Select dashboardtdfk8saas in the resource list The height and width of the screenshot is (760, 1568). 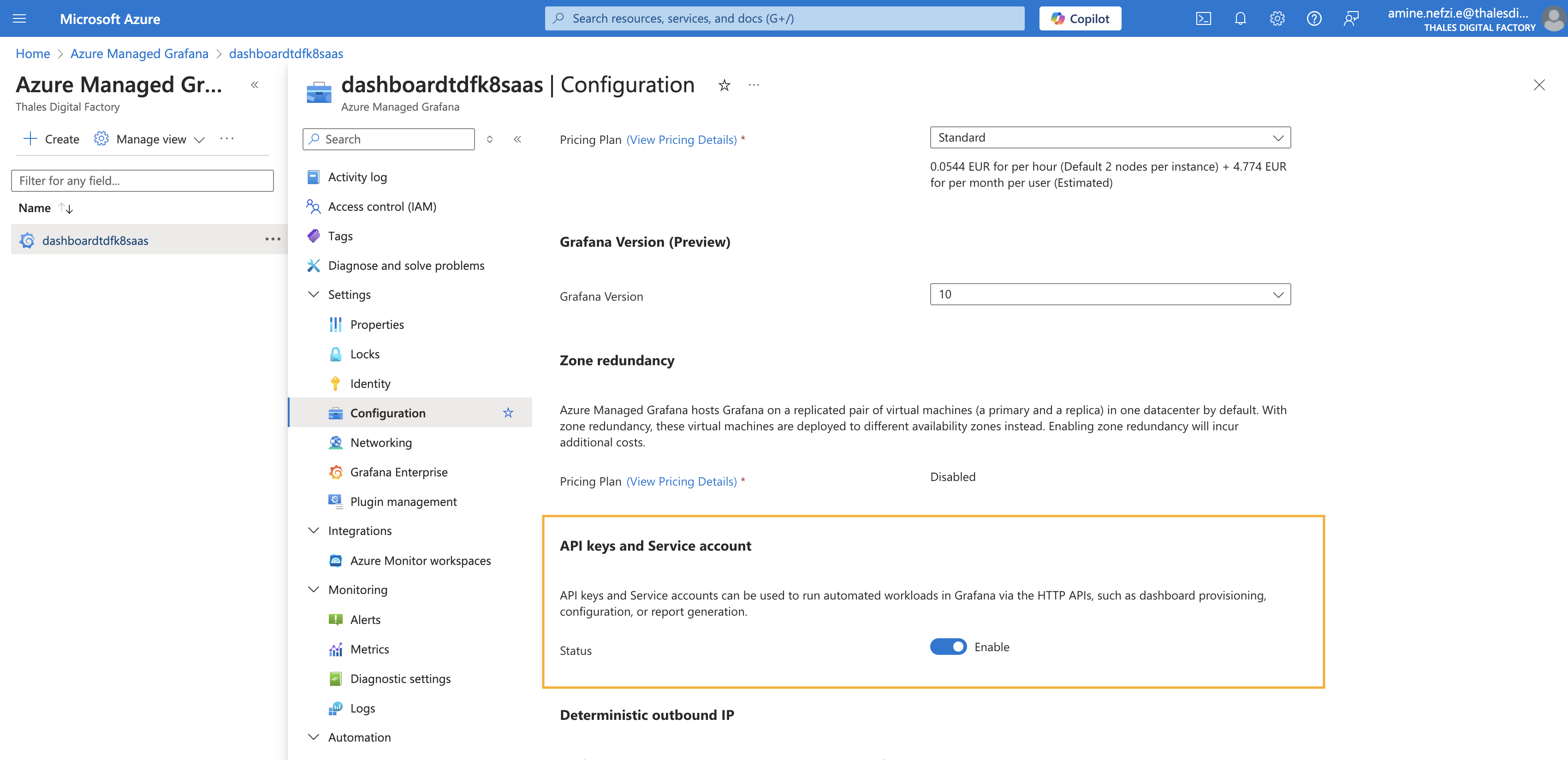[95, 240]
